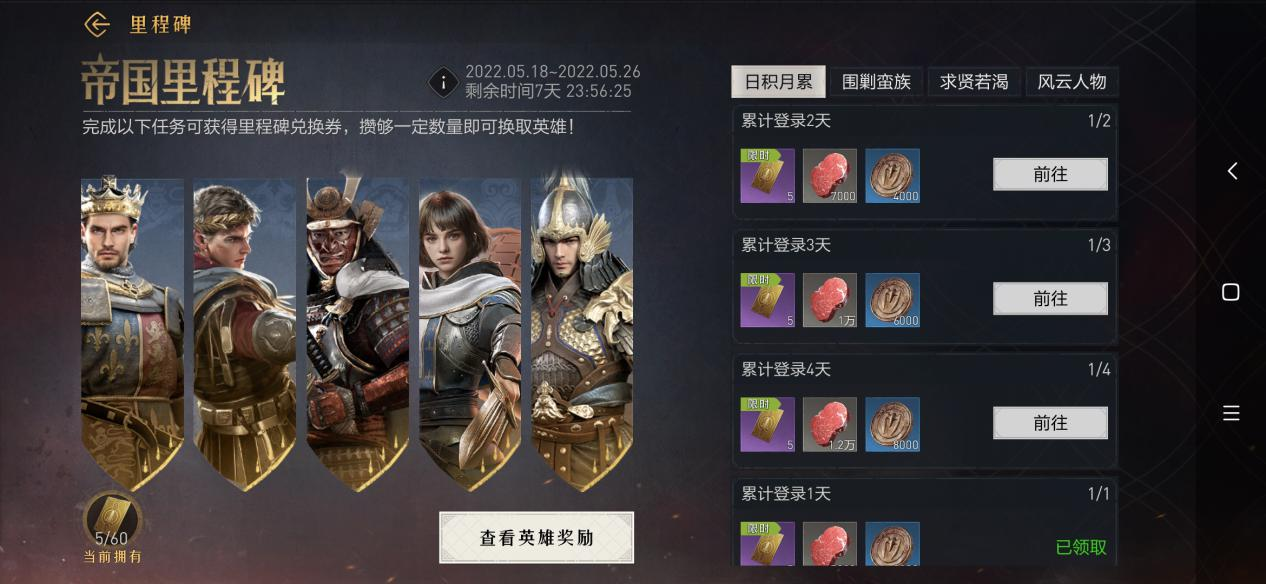Select the short-haired female knight banner
1266x584 pixels.
click(469, 330)
